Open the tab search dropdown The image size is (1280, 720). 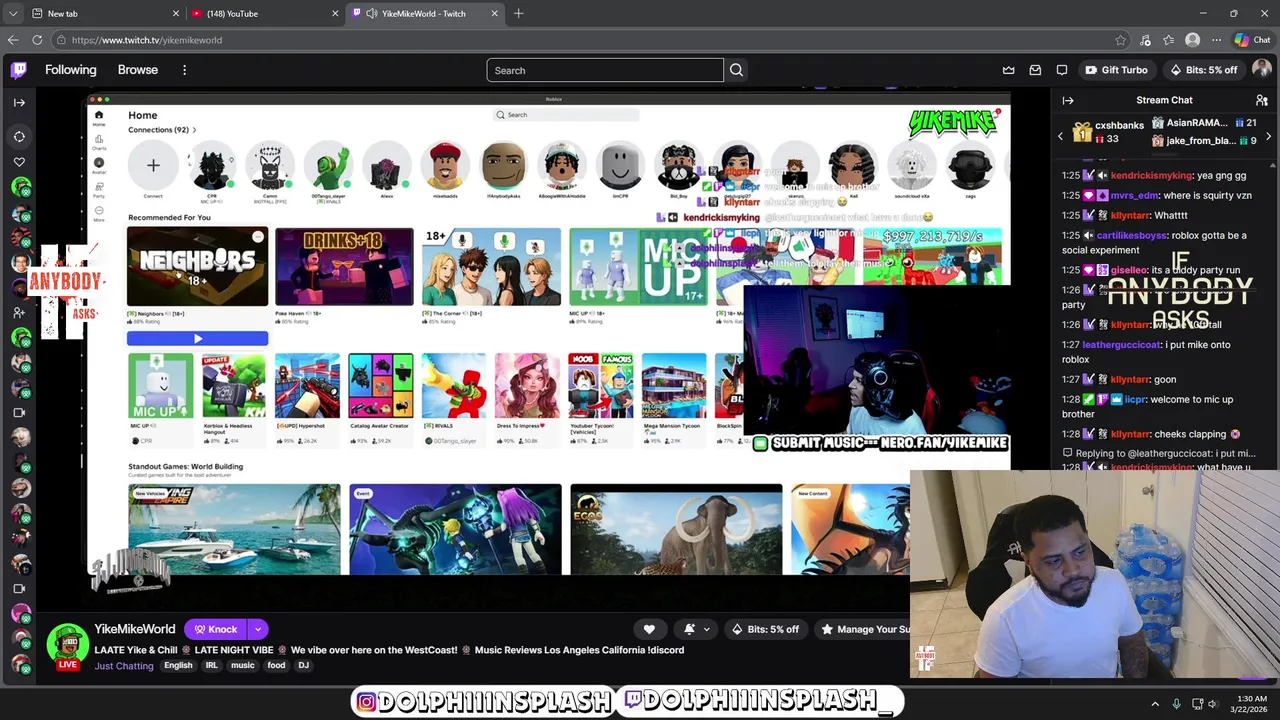coord(13,13)
